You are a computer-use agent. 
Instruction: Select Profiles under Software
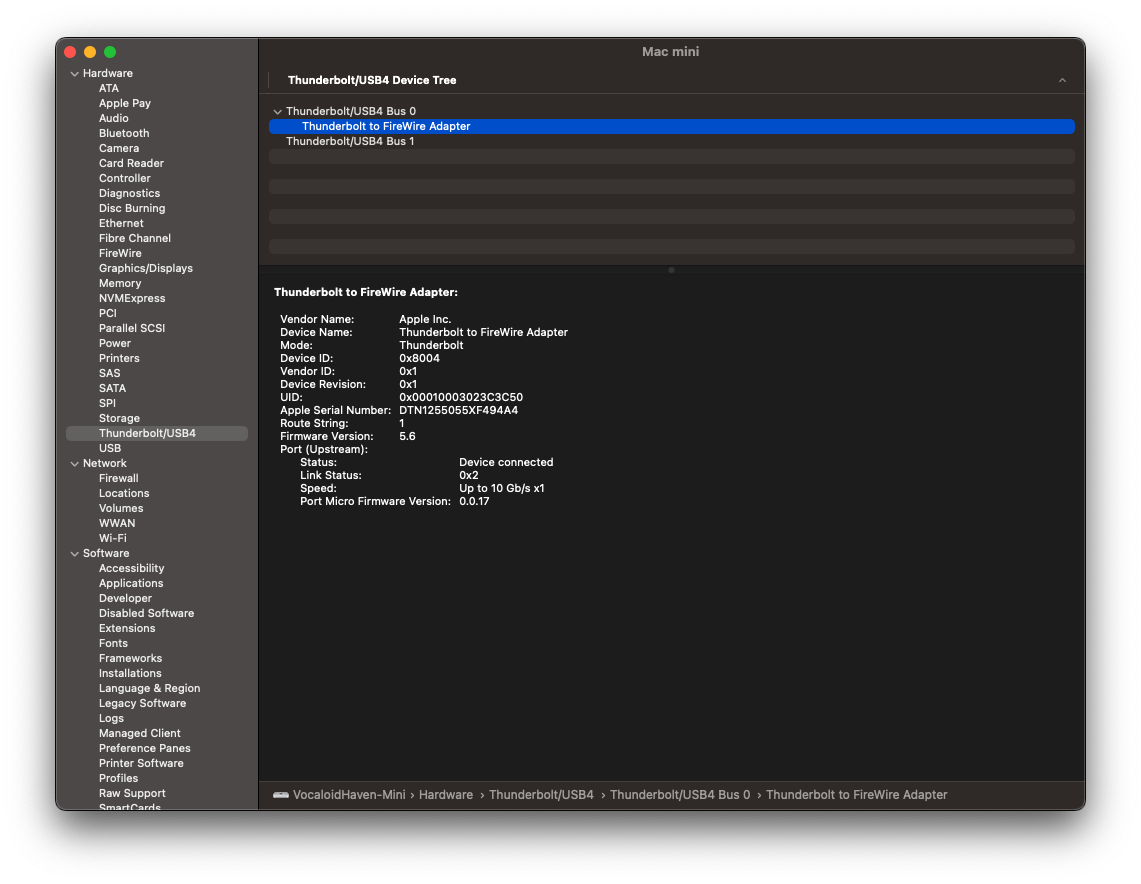tap(119, 779)
